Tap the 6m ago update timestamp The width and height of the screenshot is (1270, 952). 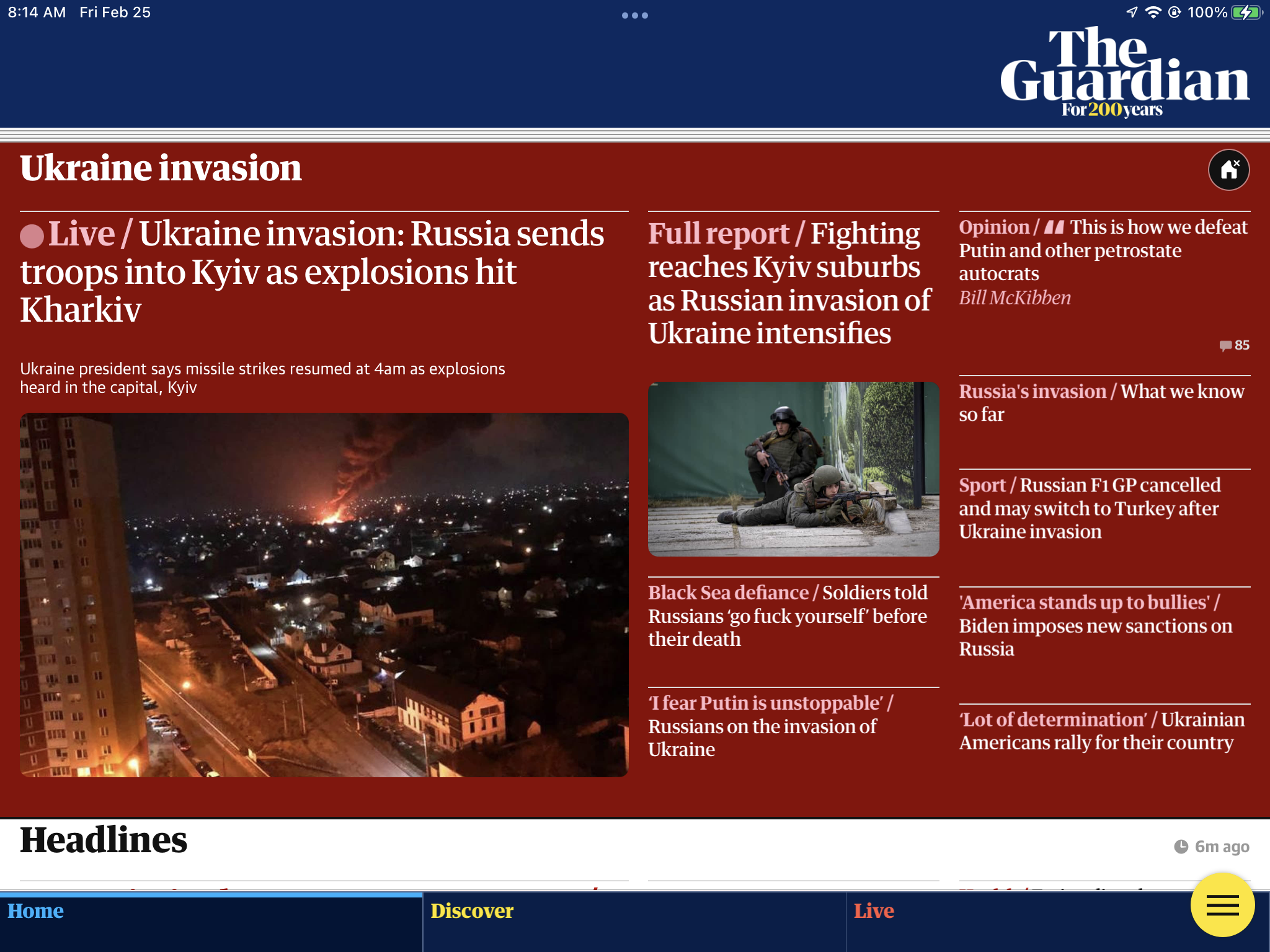tap(1222, 847)
